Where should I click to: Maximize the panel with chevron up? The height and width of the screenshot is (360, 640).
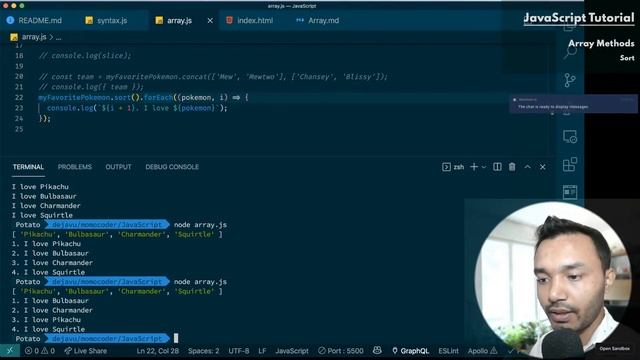pyautogui.click(x=527, y=167)
